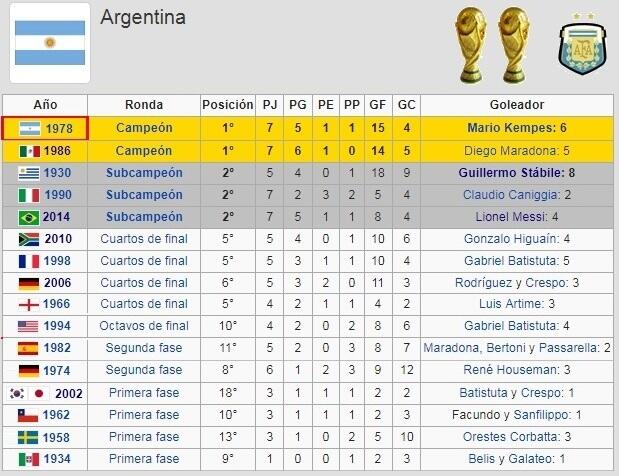Click the Uruguay flag beside 1930

pos(29,173)
